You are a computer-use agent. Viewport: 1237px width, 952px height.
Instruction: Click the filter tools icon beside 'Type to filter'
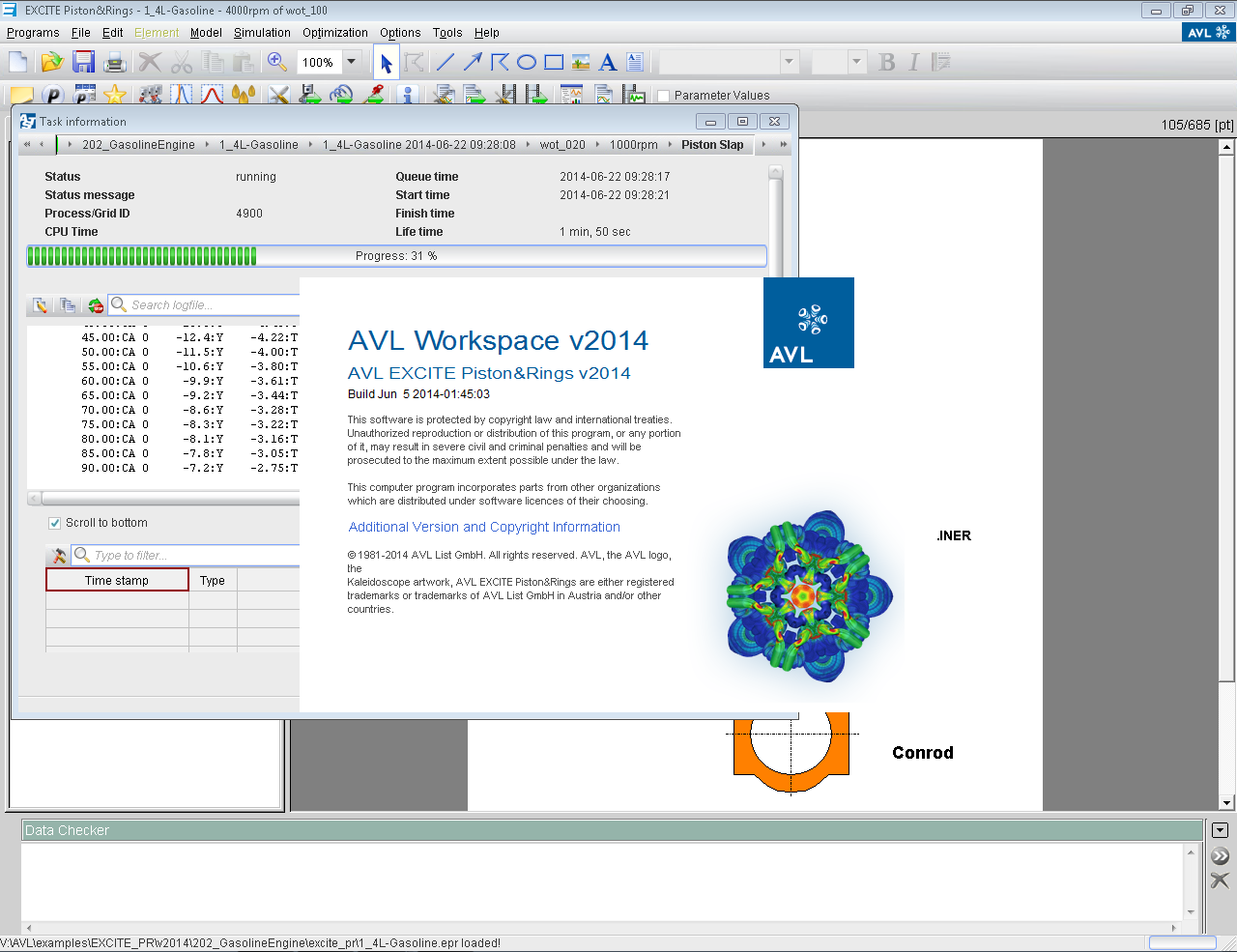[59, 555]
